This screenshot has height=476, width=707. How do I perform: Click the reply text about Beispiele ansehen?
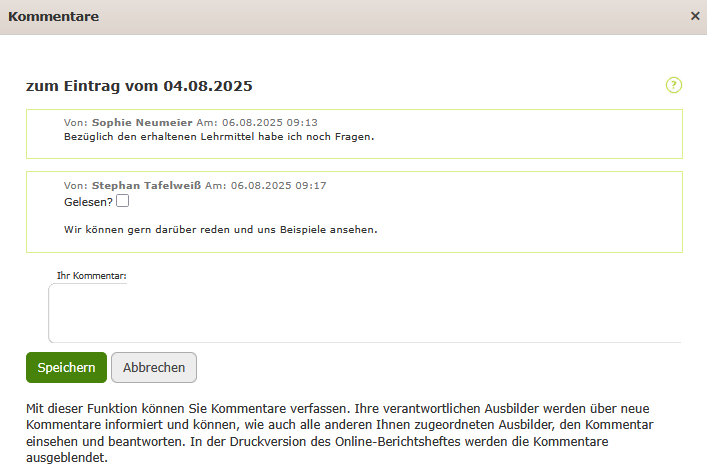pyautogui.click(x=220, y=230)
